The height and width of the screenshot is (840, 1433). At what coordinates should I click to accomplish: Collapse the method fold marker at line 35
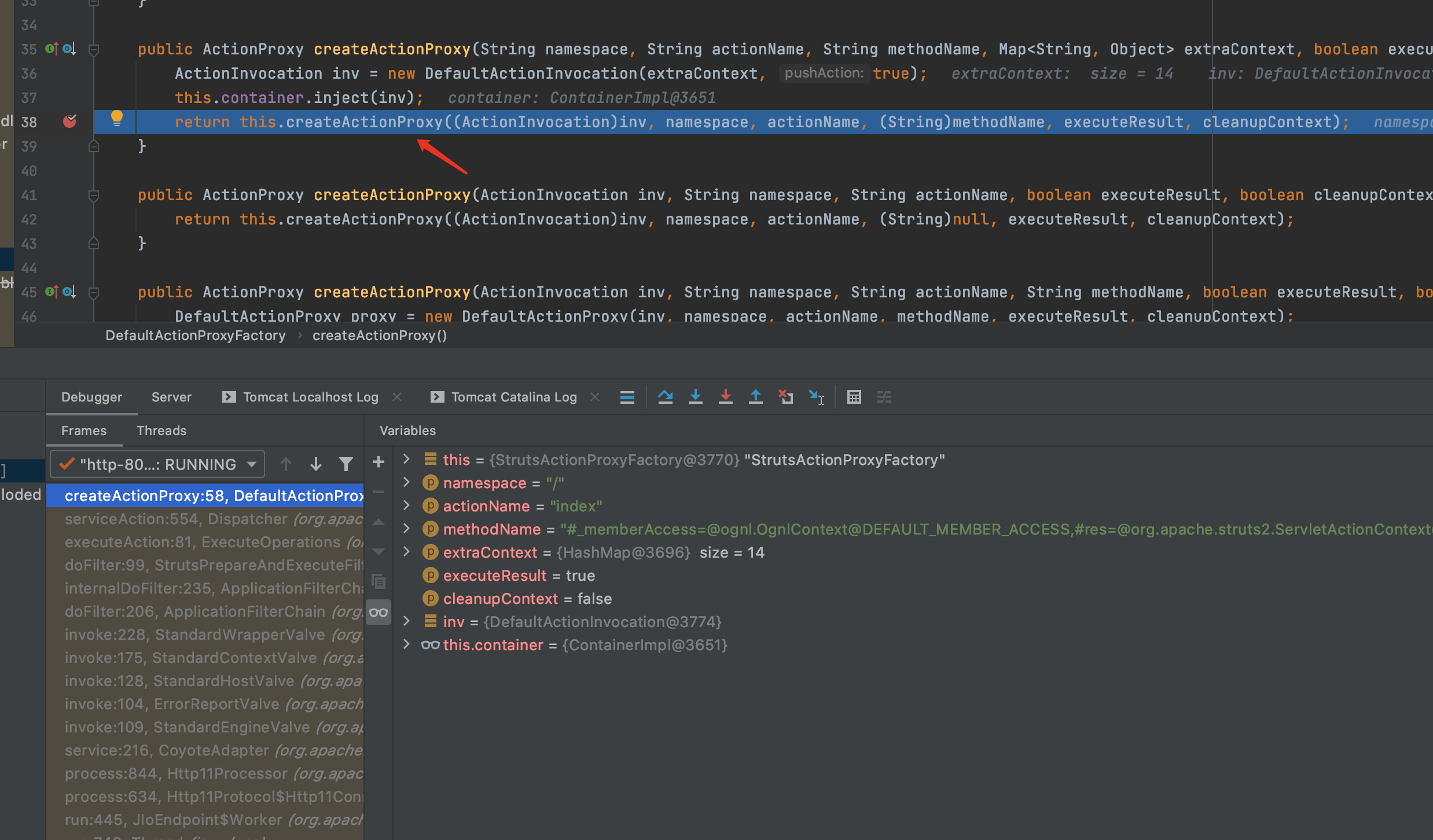93,49
